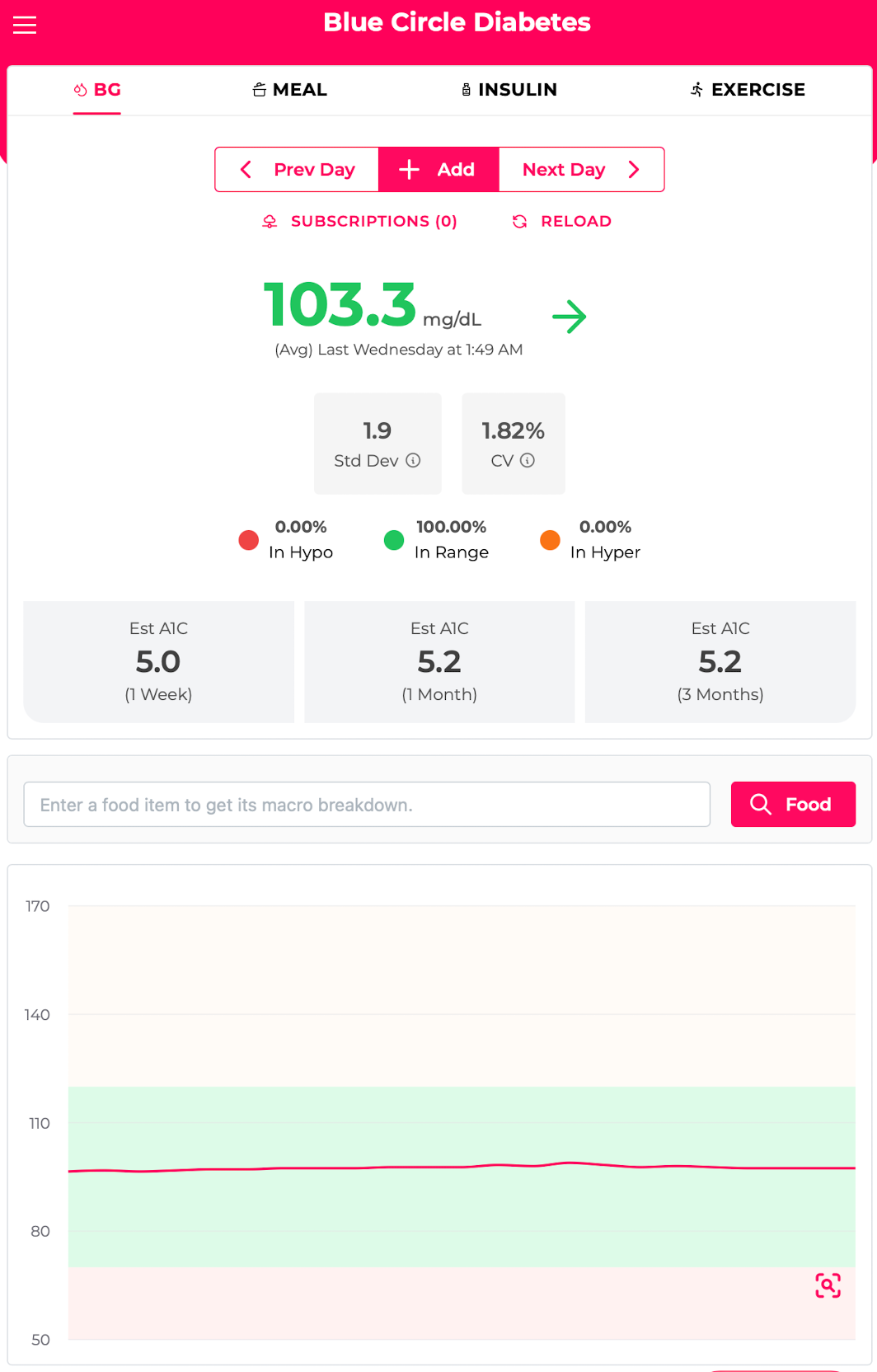Click the Blue Circle Diabetes title
The height and width of the screenshot is (1372, 877).
pos(457,22)
